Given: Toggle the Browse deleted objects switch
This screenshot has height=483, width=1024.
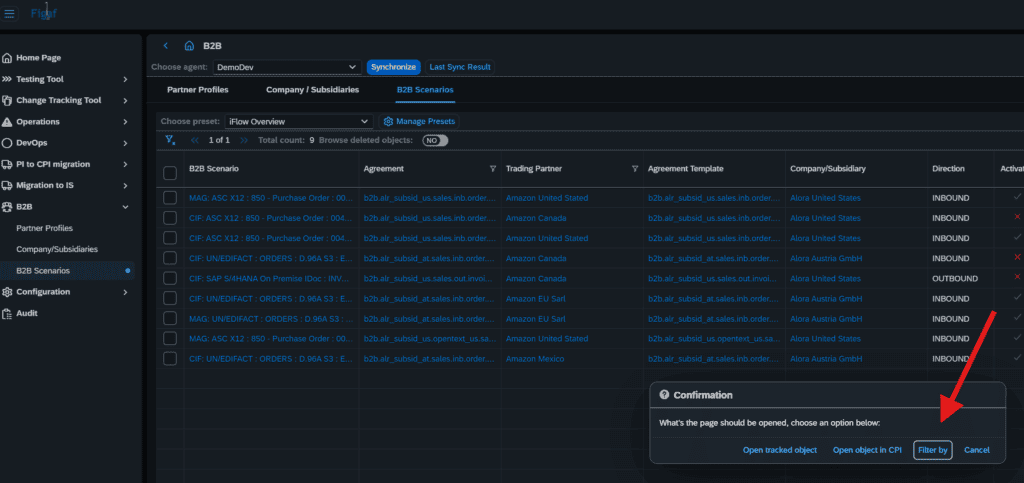Looking at the screenshot, I should [x=435, y=140].
